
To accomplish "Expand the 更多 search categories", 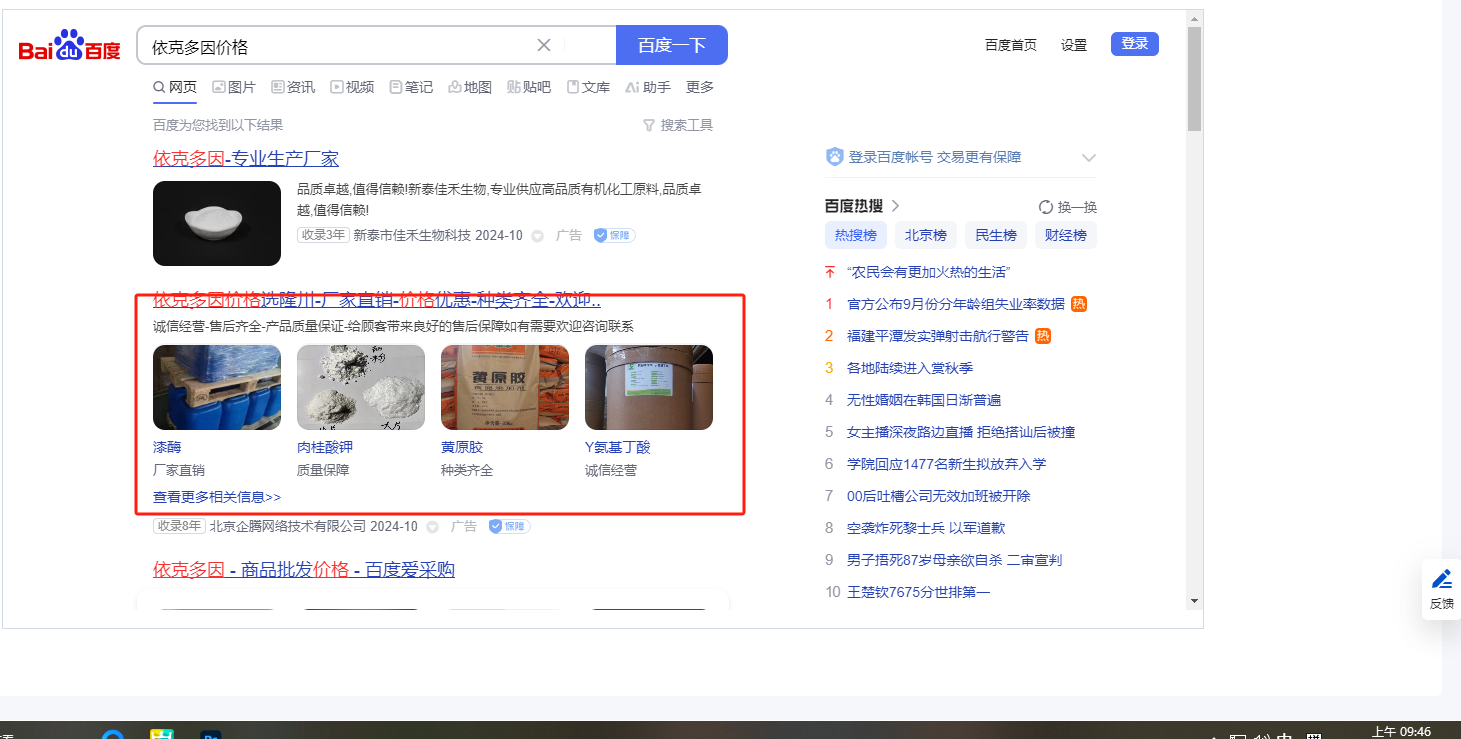I will point(700,87).
